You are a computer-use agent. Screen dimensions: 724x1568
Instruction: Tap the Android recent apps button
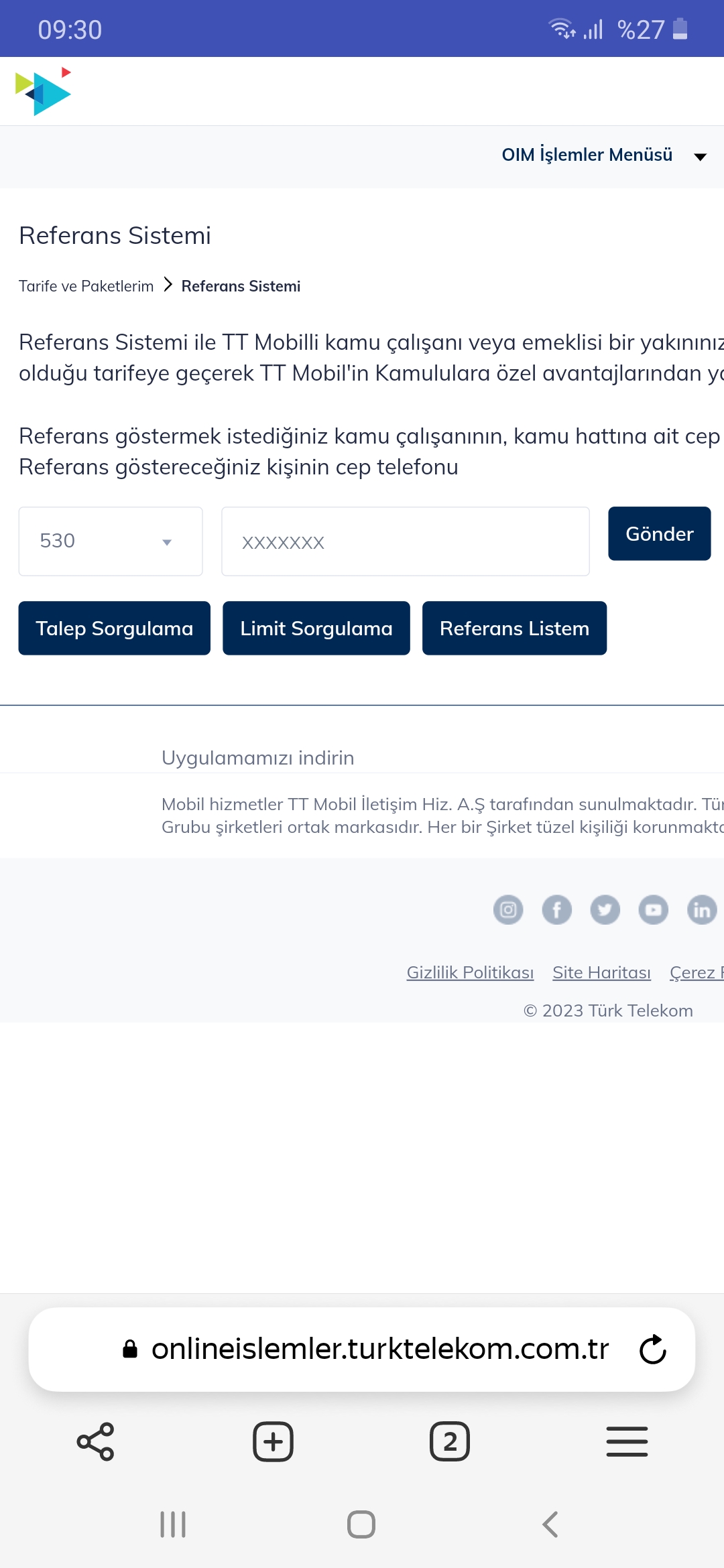(173, 1524)
